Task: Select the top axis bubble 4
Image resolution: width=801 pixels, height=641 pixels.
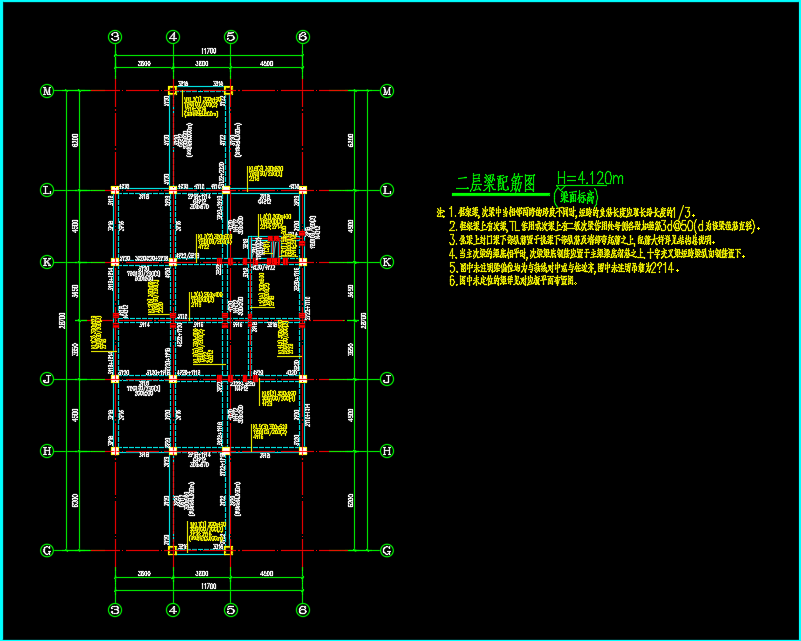Action: 173,37
